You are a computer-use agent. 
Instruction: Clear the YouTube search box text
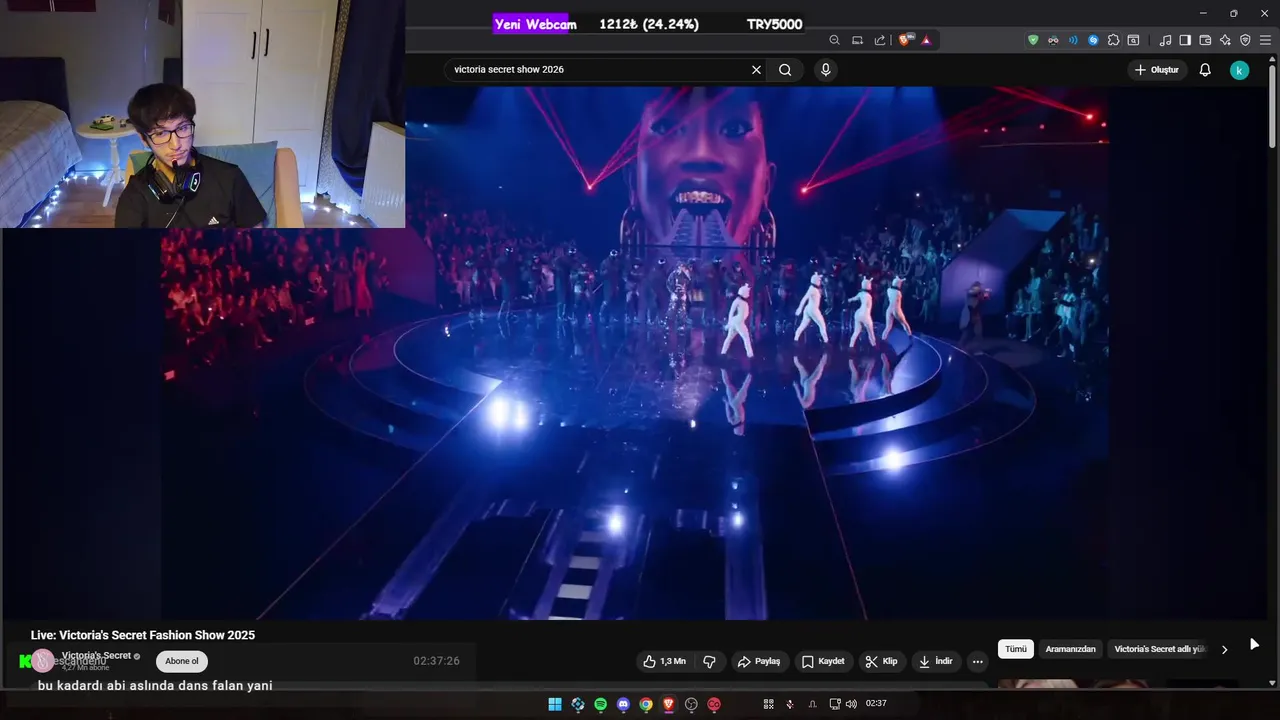[756, 70]
